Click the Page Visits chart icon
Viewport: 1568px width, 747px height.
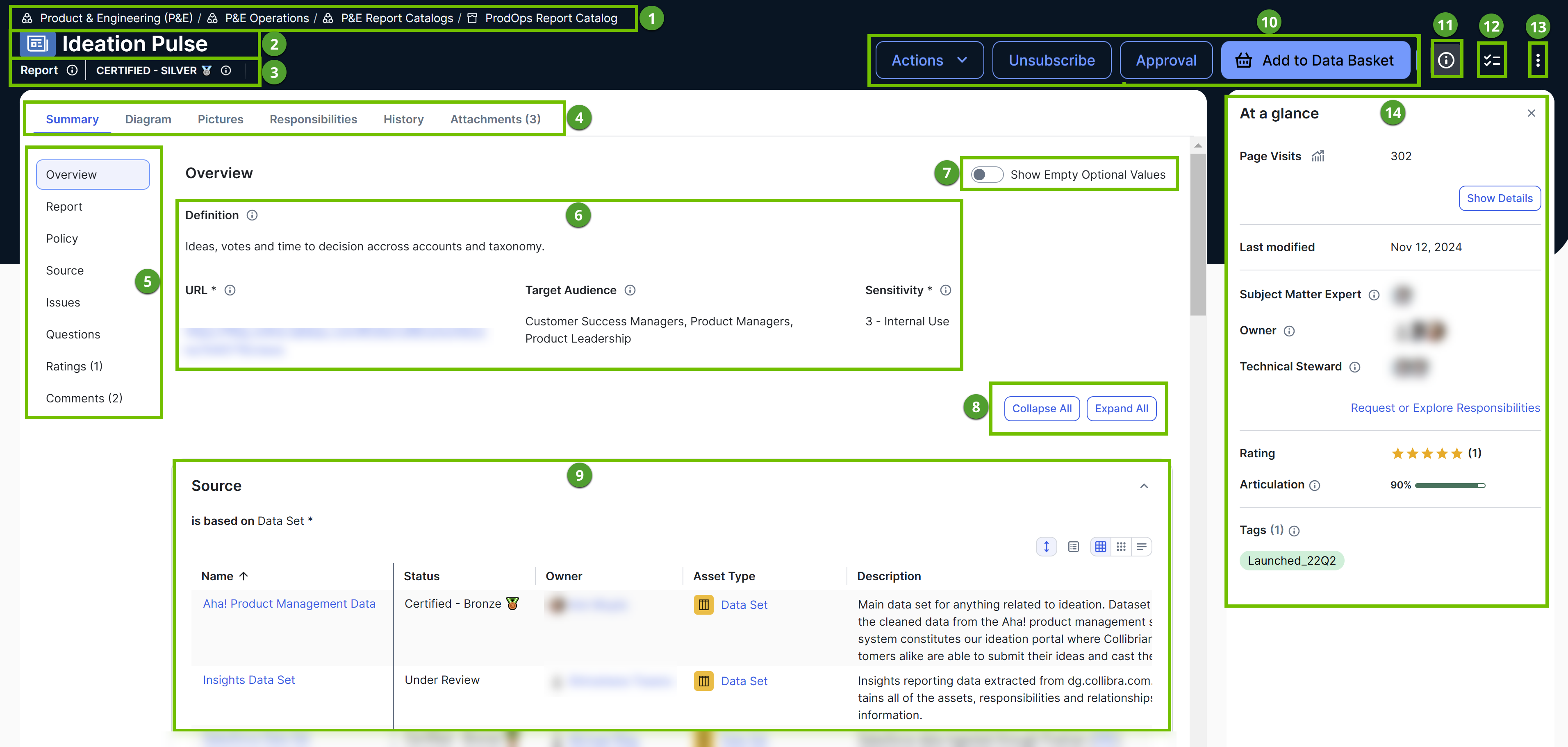pos(1318,156)
